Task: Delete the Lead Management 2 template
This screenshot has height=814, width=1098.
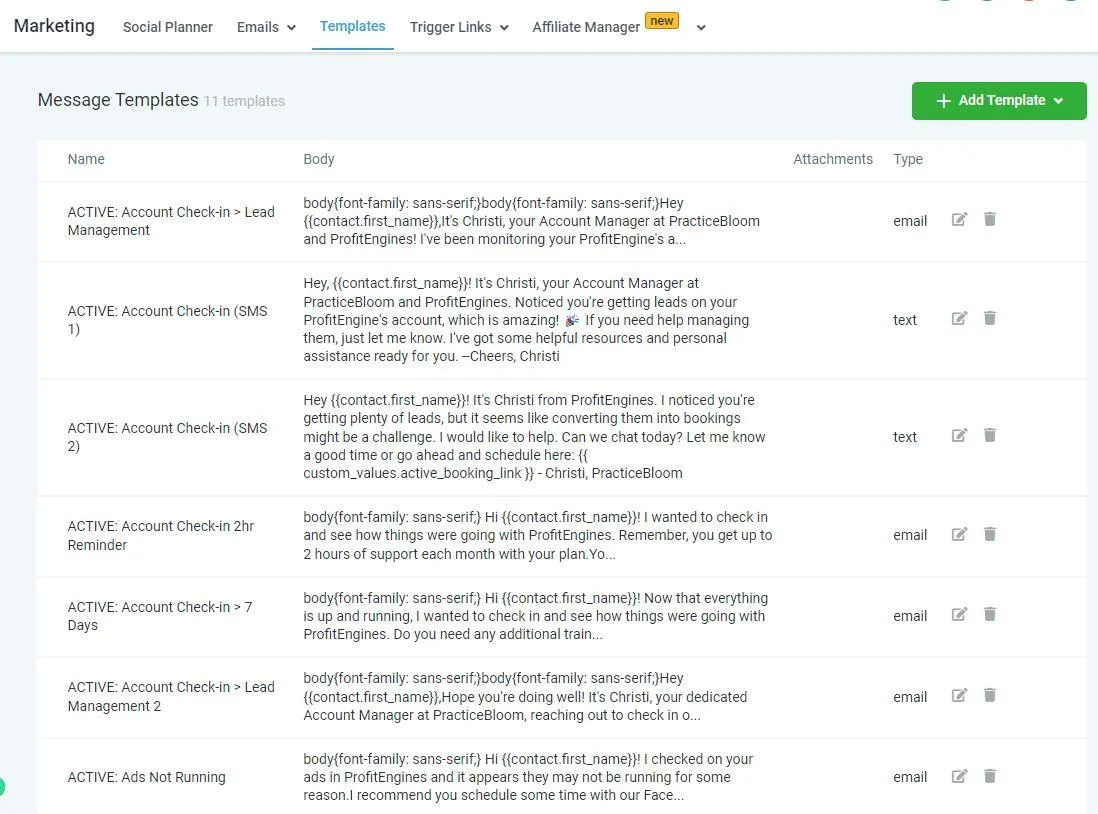Action: (989, 695)
